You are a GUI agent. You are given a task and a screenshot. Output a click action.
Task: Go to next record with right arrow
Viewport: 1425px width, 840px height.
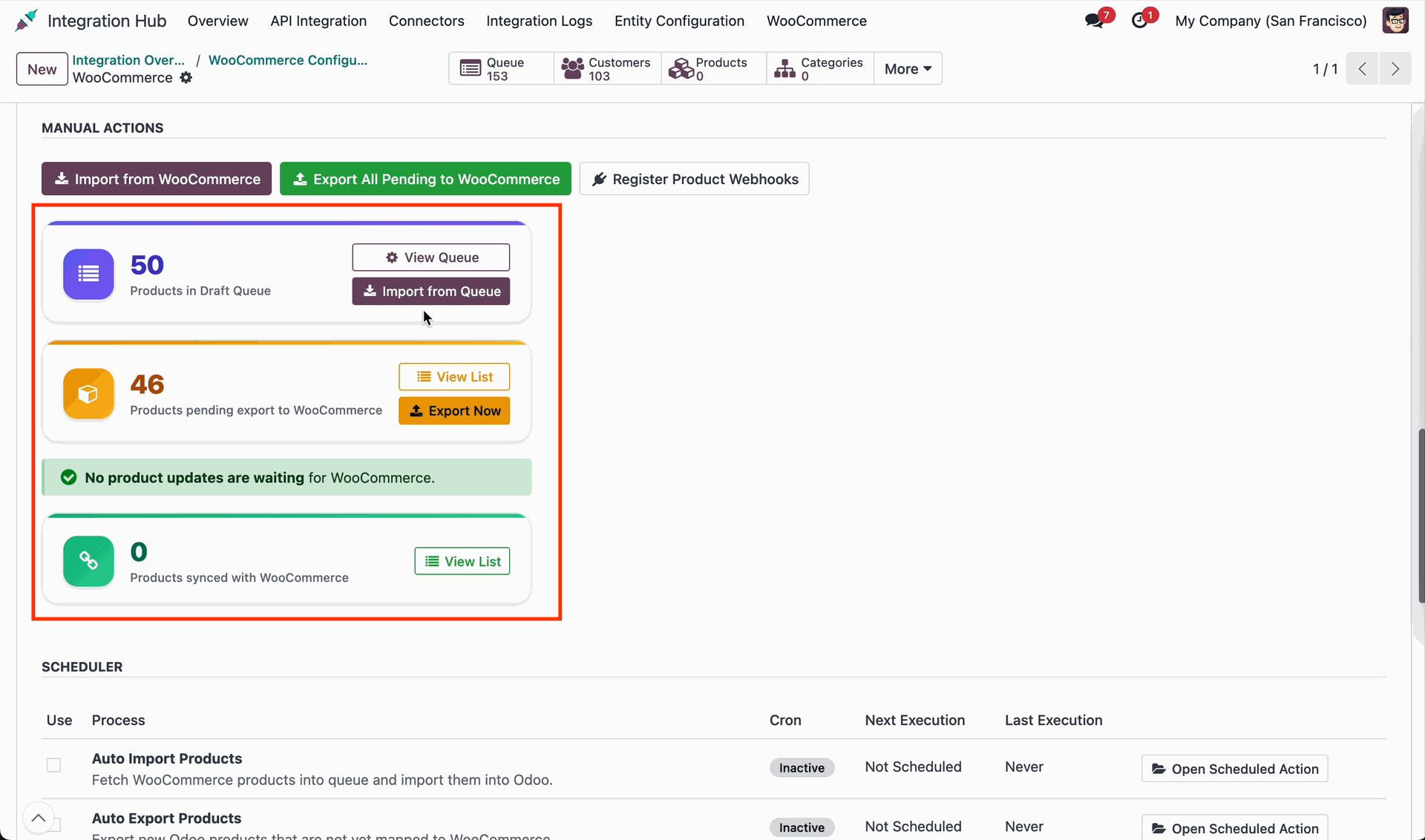coord(1395,69)
